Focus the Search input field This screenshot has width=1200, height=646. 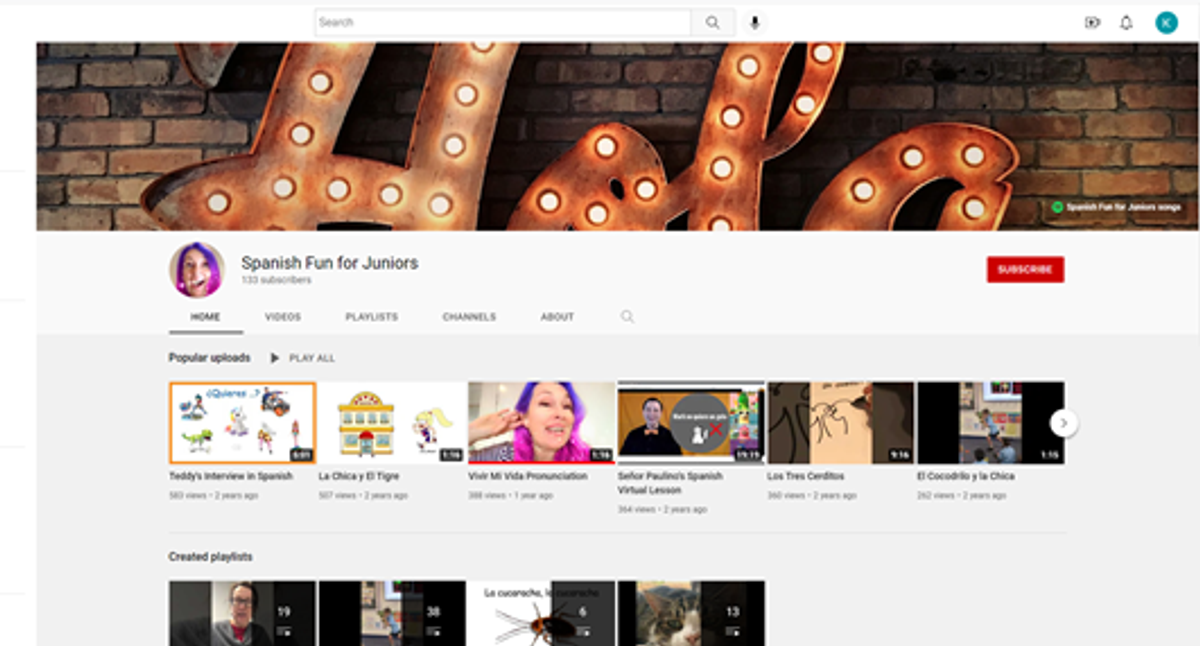pos(502,23)
